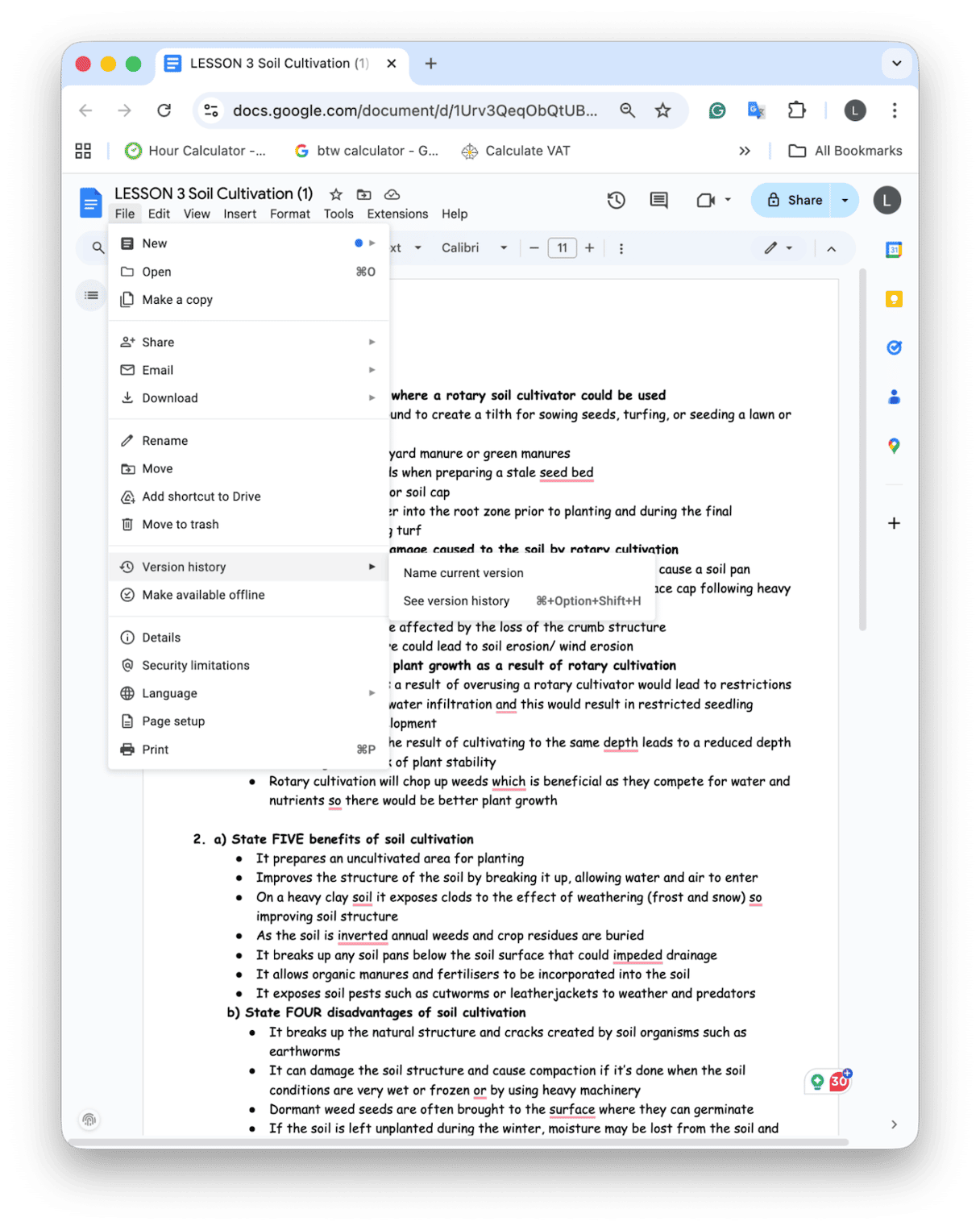Choose Make a copy from File menu
980x1230 pixels.
point(177,300)
